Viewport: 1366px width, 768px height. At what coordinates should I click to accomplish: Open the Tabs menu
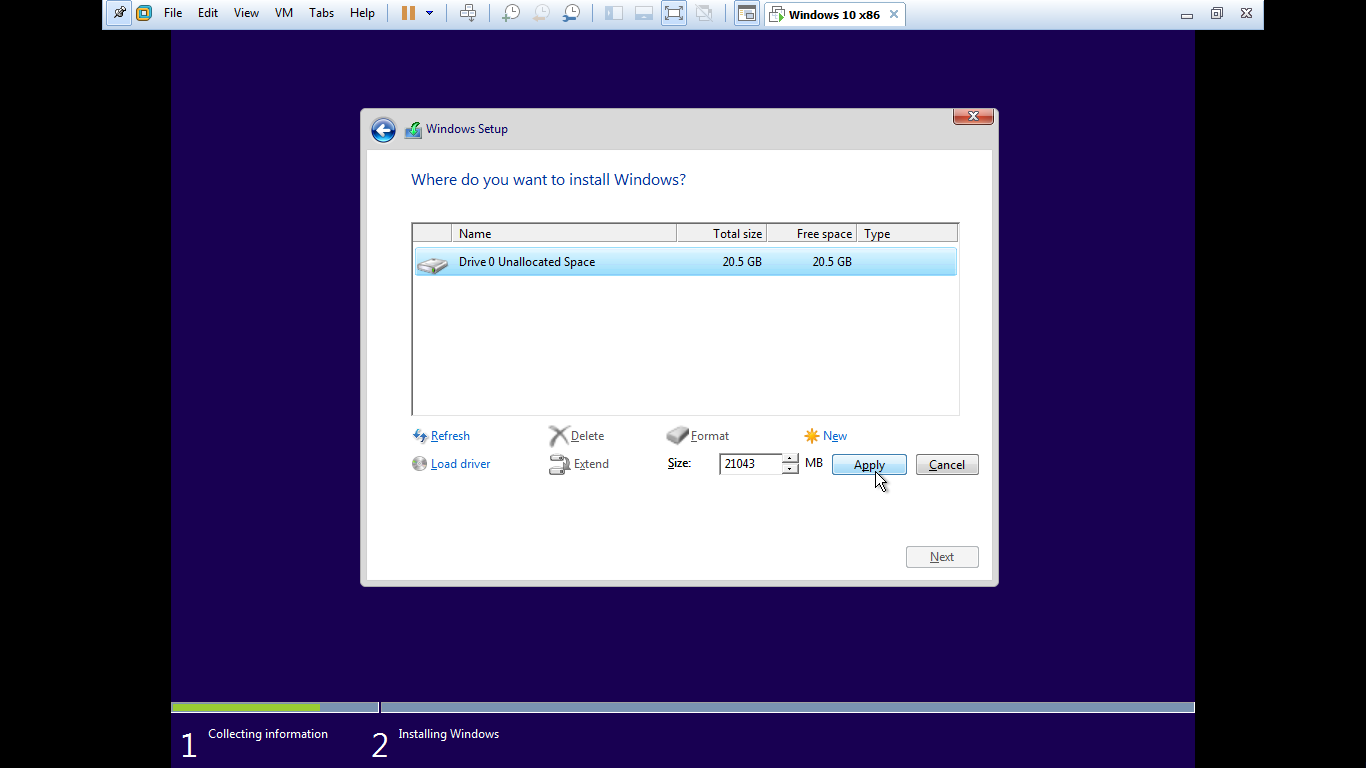[x=322, y=13]
